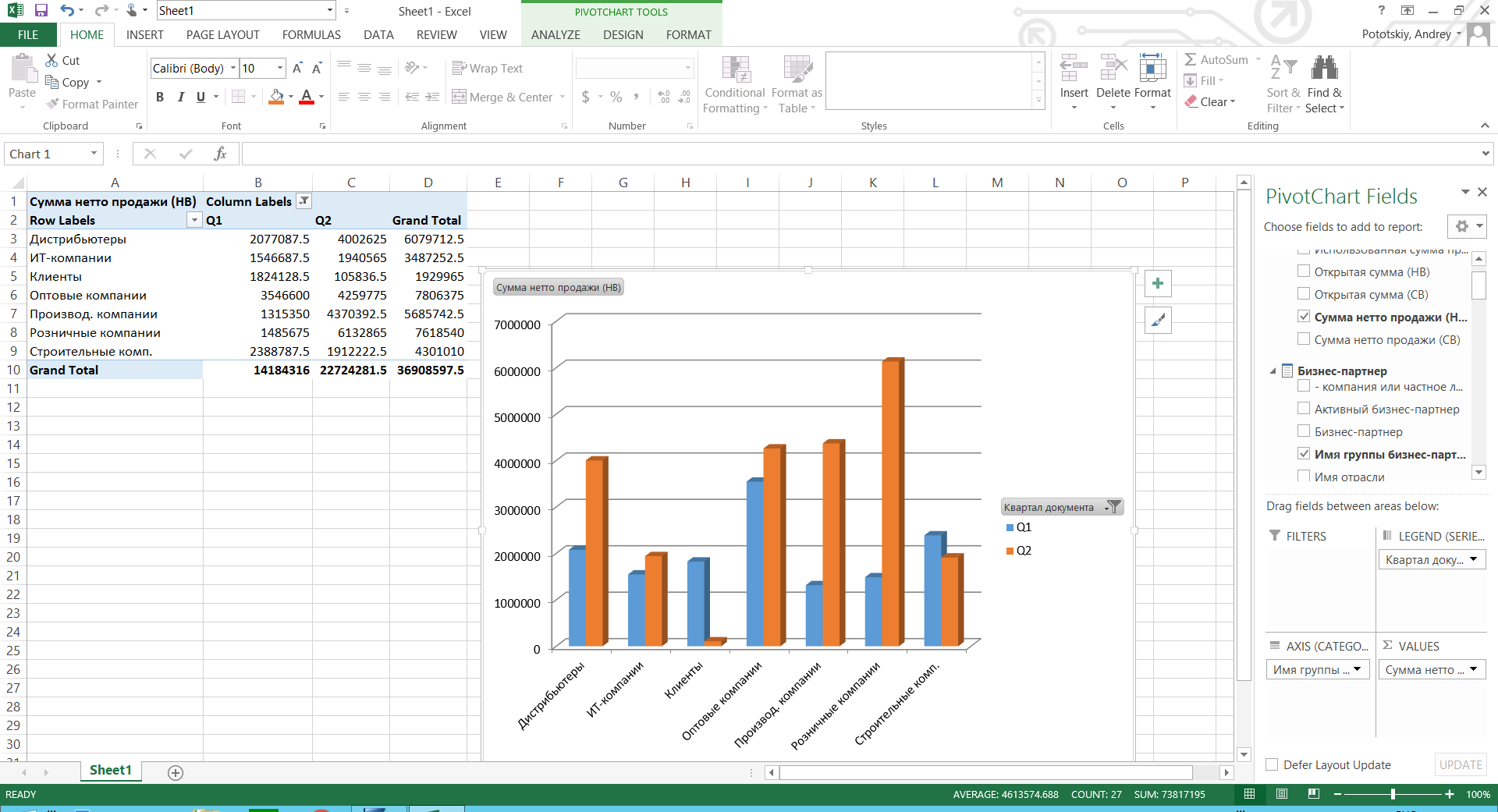Screen dimensions: 1498x812
Task: Open Sort & Filter menu
Action: (1283, 85)
